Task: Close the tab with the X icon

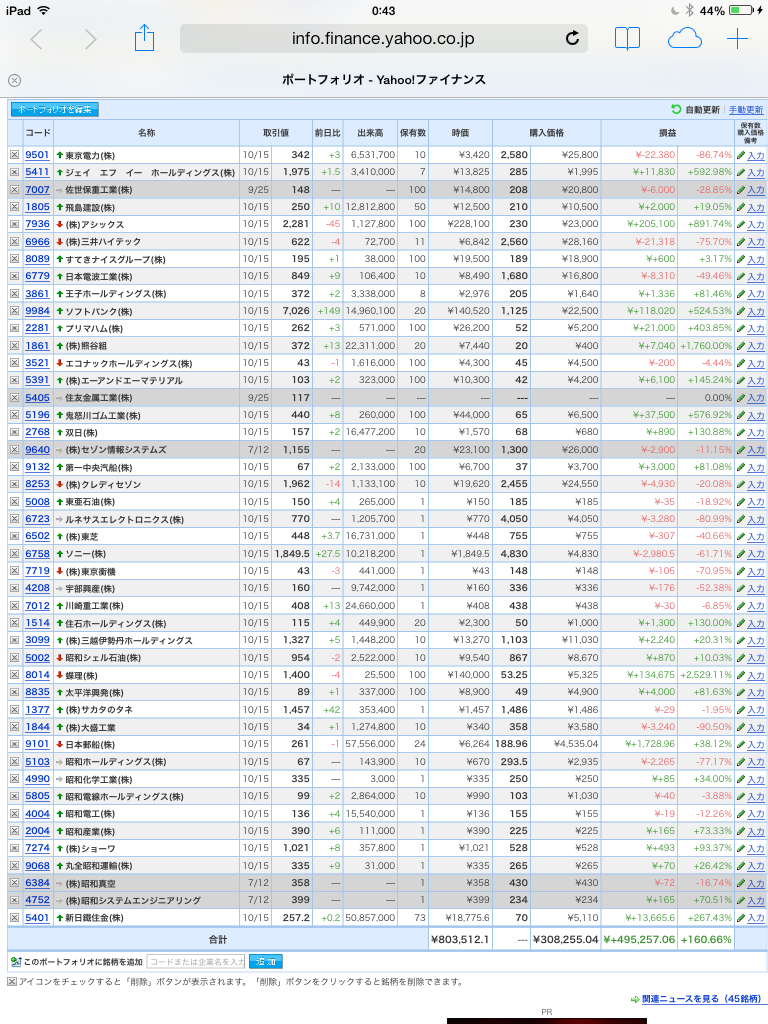Action: tap(14, 80)
